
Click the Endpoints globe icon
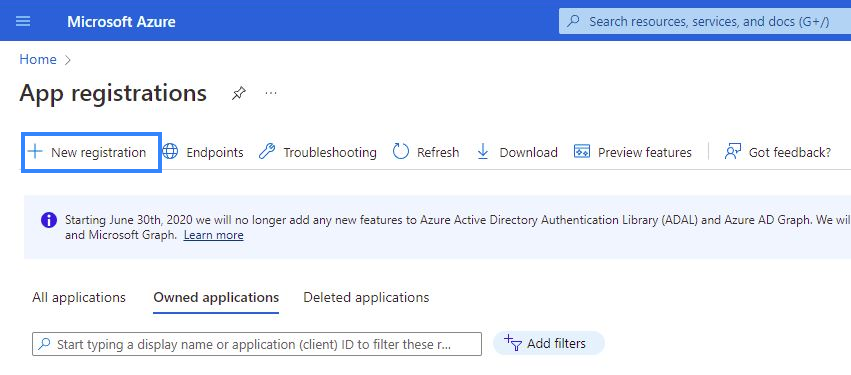click(x=170, y=152)
